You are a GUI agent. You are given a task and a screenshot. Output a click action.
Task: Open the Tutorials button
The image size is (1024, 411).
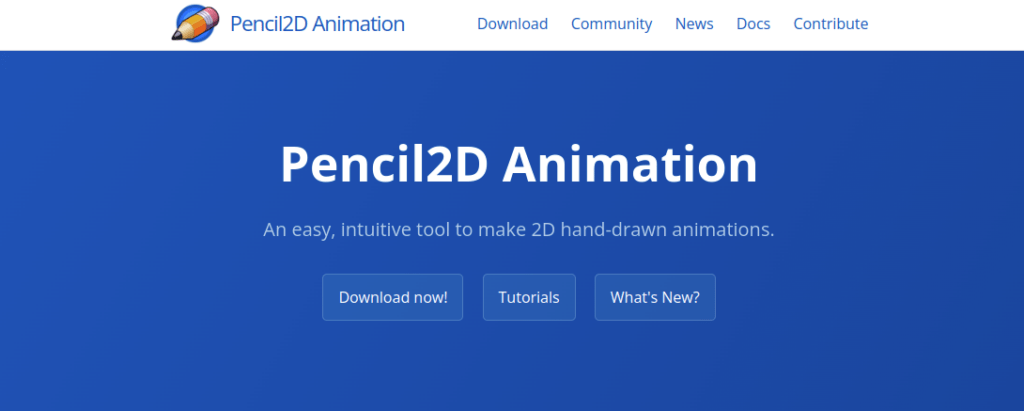pyautogui.click(x=529, y=297)
